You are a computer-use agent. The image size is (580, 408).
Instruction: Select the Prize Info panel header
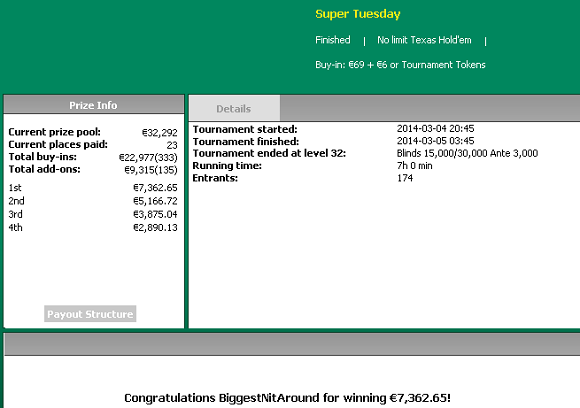point(94,105)
